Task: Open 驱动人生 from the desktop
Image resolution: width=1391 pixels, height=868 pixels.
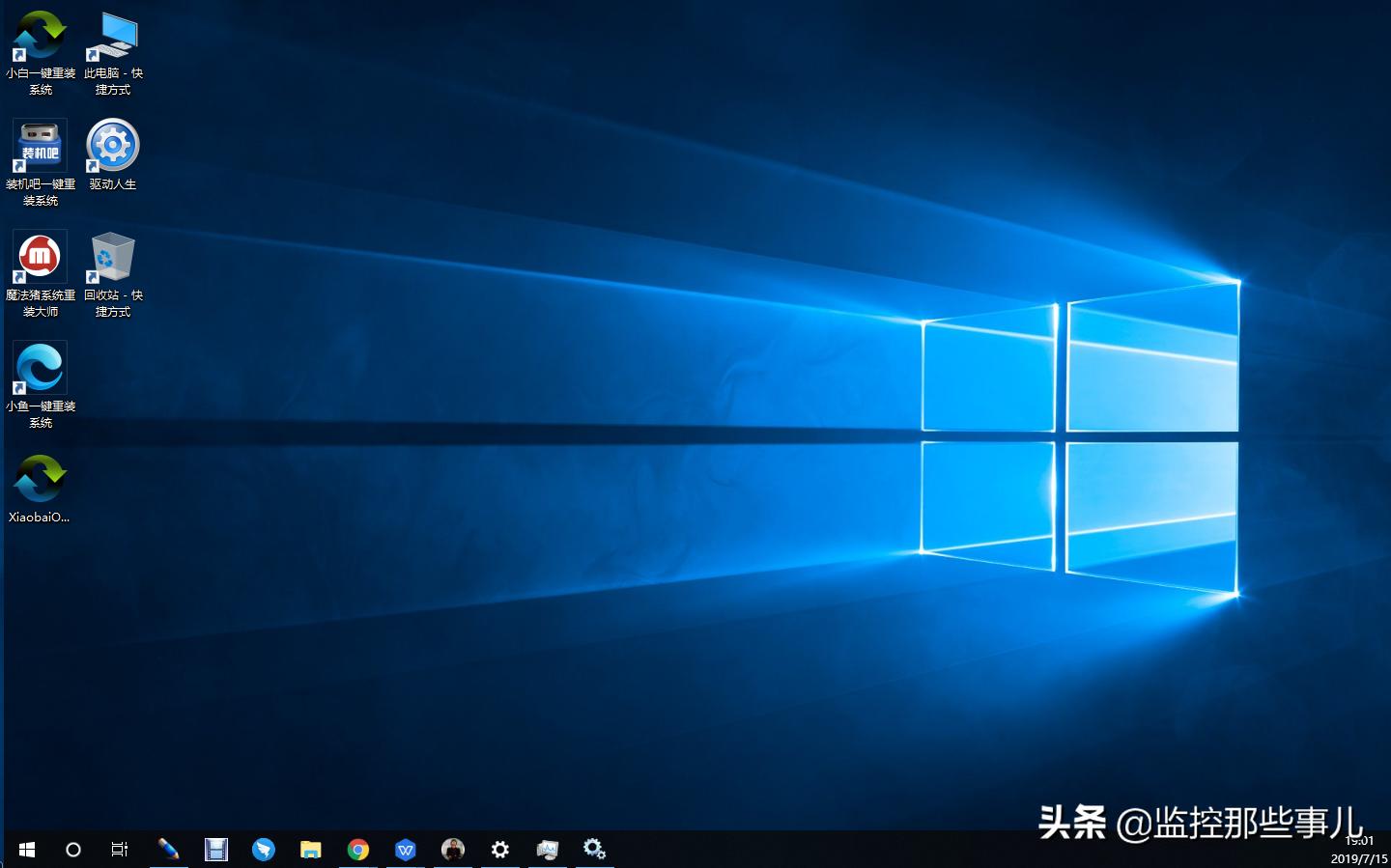Action: pyautogui.click(x=112, y=145)
